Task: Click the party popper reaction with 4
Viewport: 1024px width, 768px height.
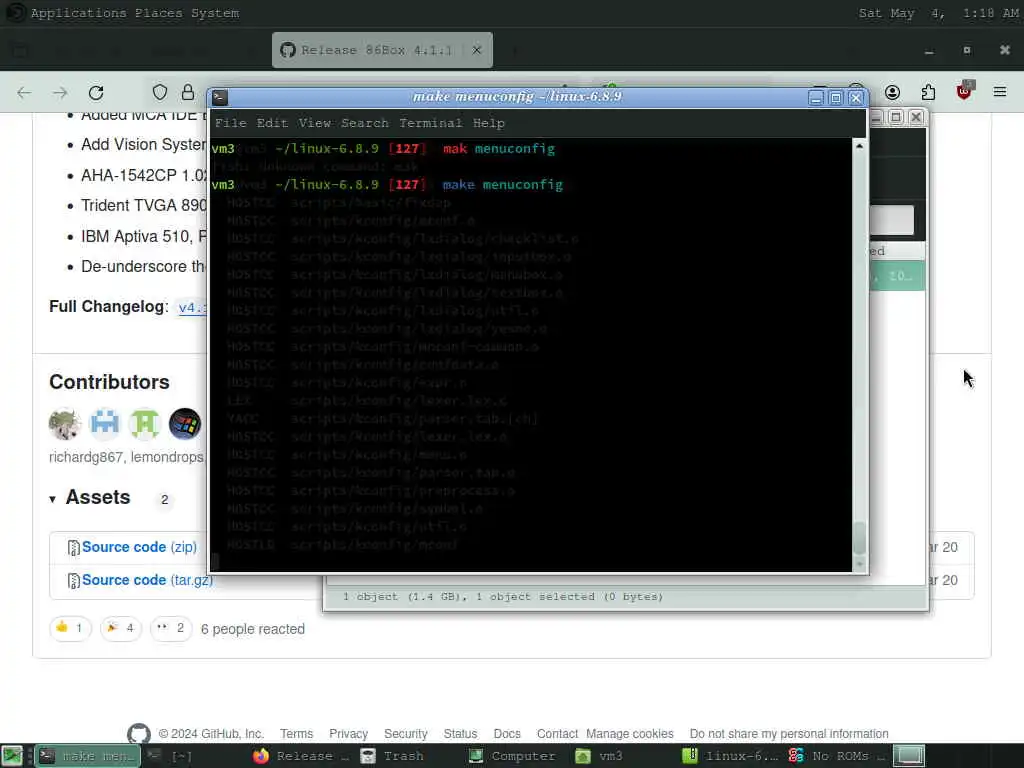Action: click(121, 628)
